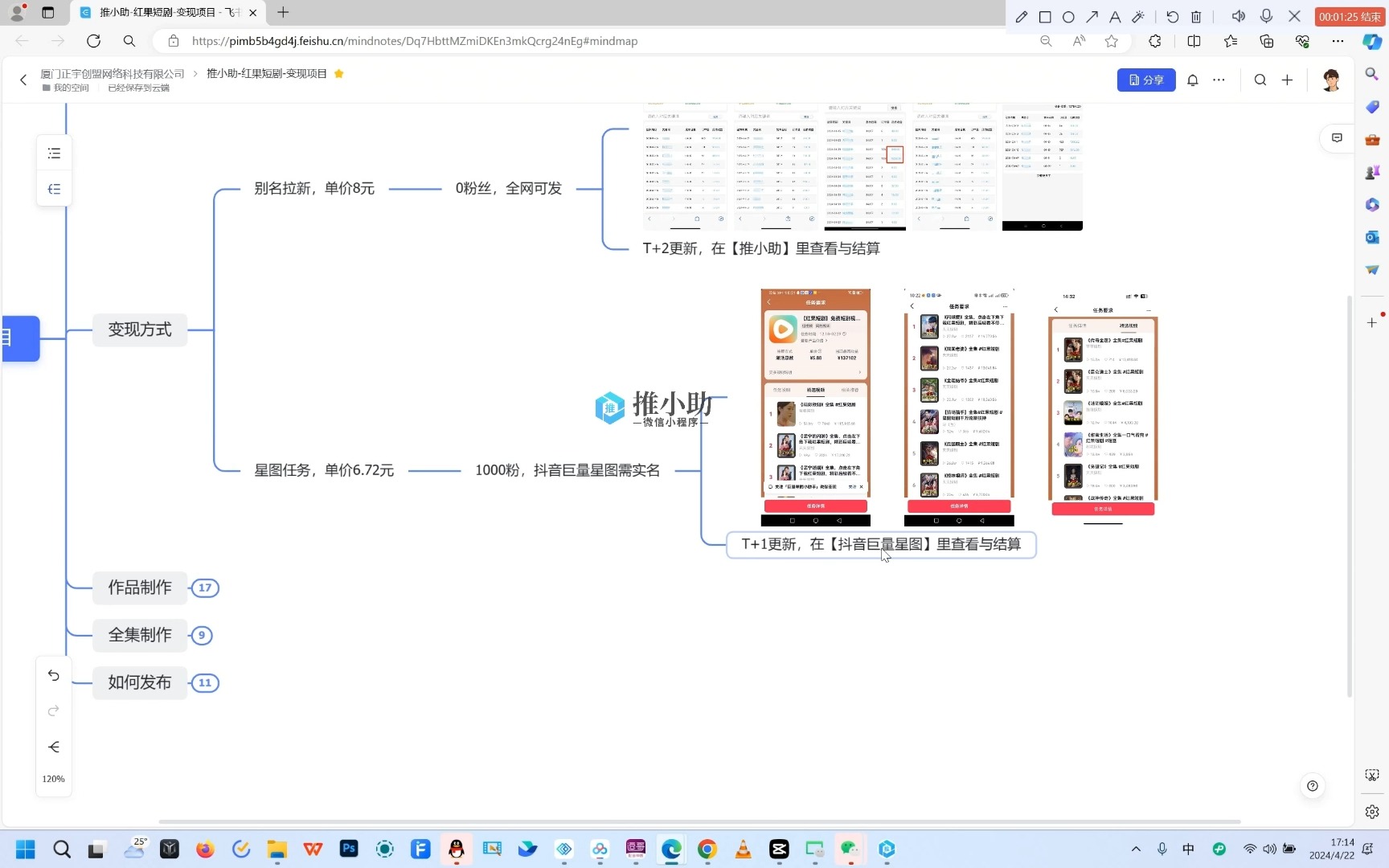Click the blue share button
The height and width of the screenshot is (868, 1389).
click(x=1146, y=80)
